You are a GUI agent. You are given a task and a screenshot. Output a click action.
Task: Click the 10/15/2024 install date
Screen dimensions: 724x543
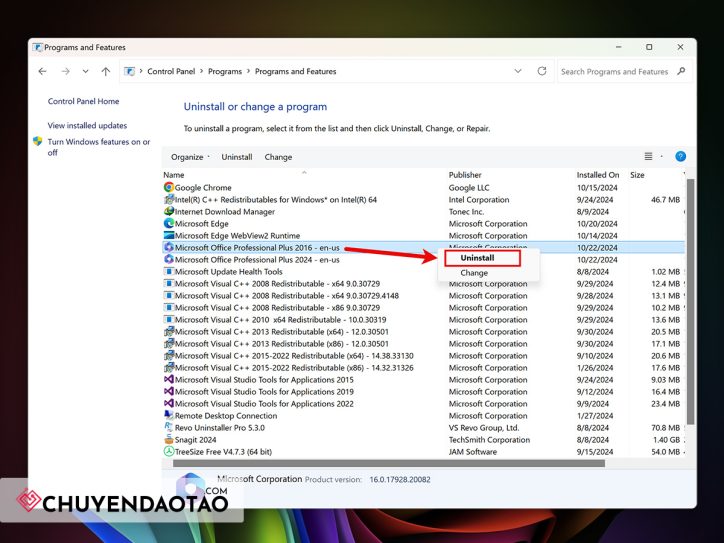pyautogui.click(x=597, y=187)
